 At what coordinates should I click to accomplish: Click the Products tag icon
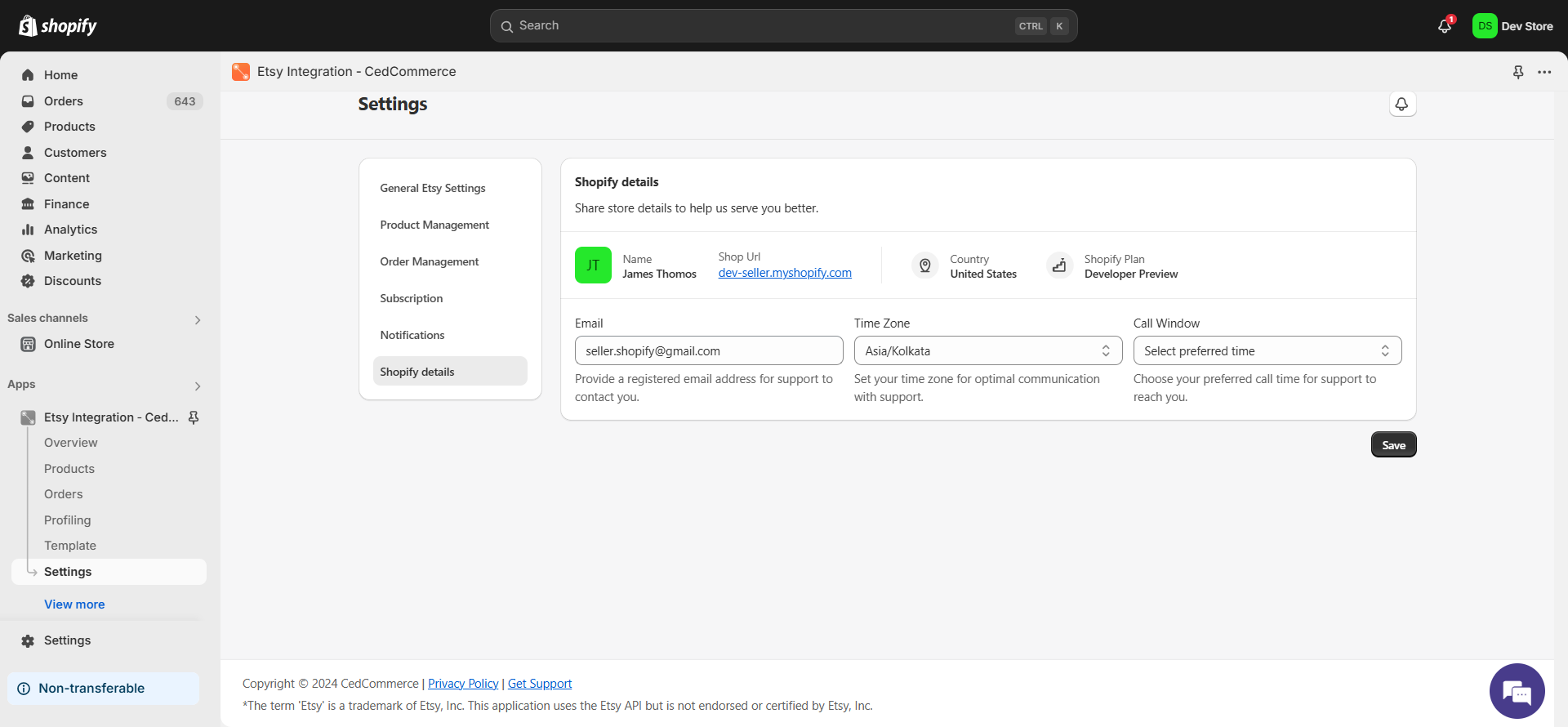coord(28,127)
